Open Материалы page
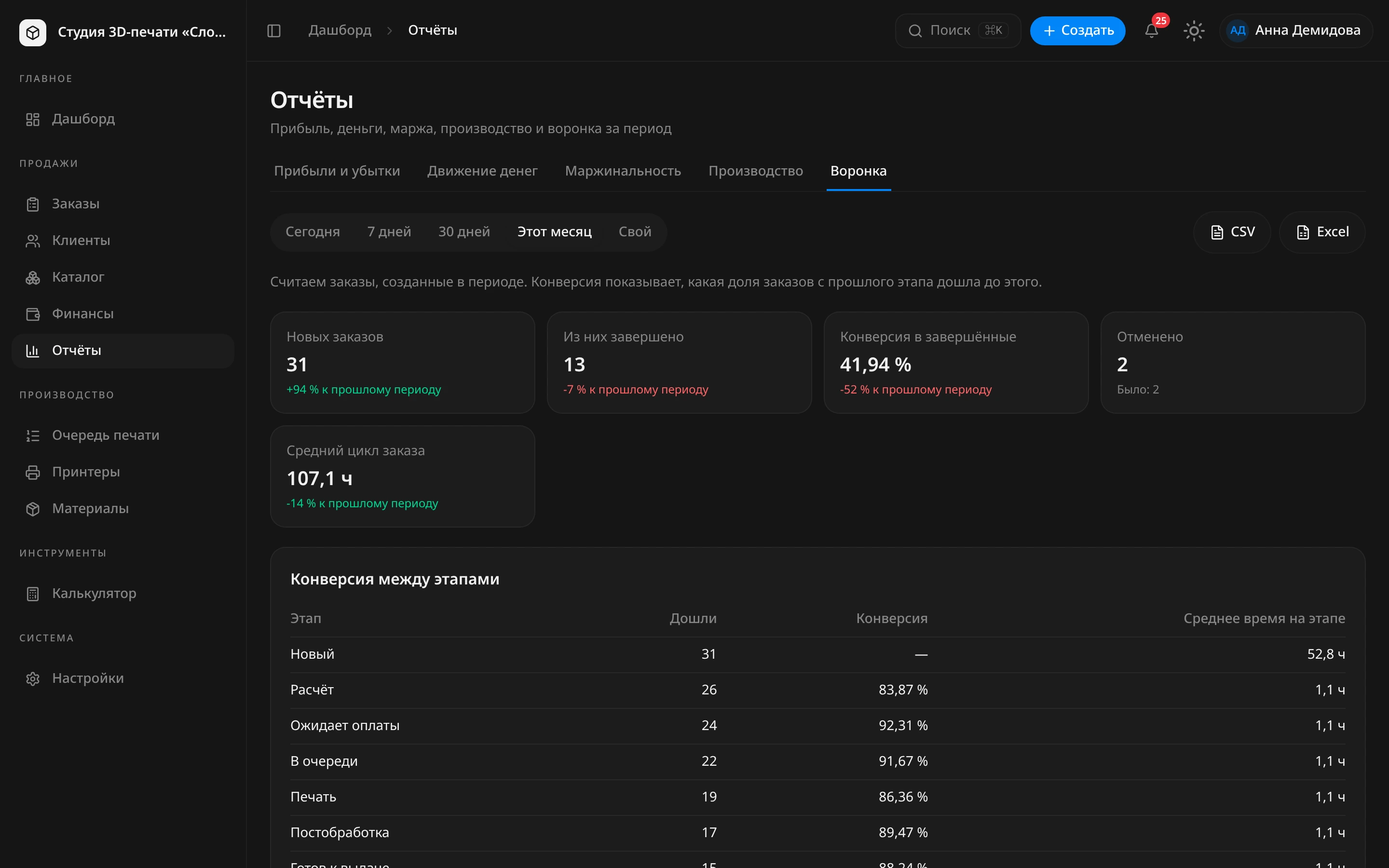This screenshot has height=868, width=1389. tap(123, 509)
